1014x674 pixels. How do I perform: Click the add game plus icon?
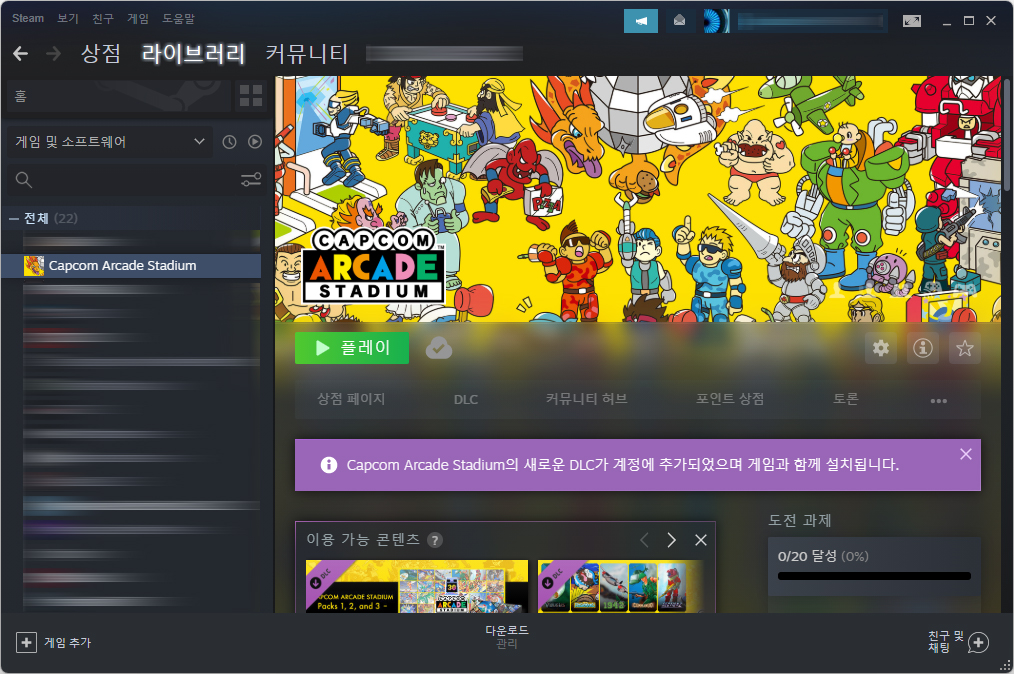26,642
